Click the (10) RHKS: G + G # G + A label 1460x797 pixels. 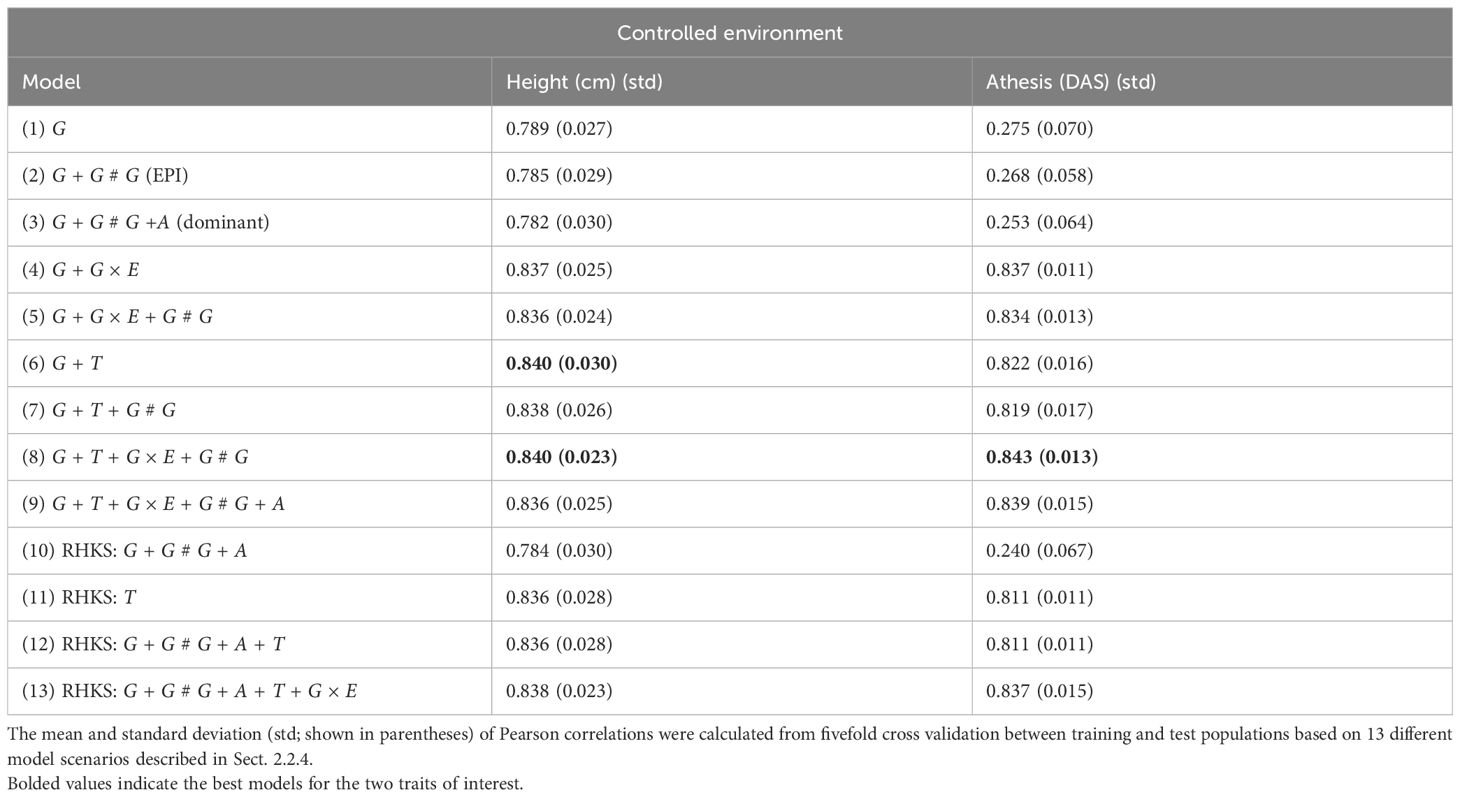[134, 551]
